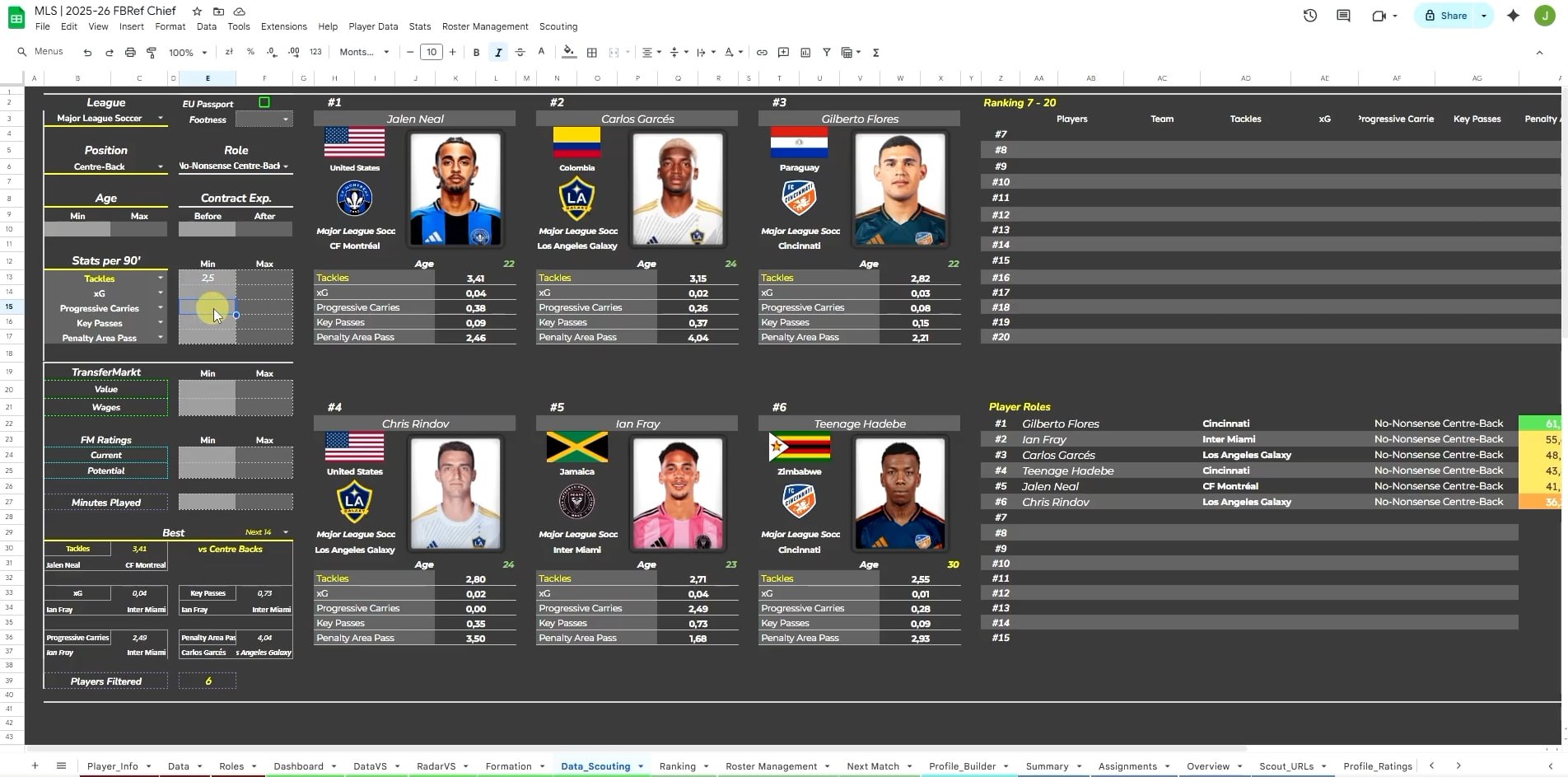Search the menus
This screenshot has height=777, width=1568.
coord(40,52)
